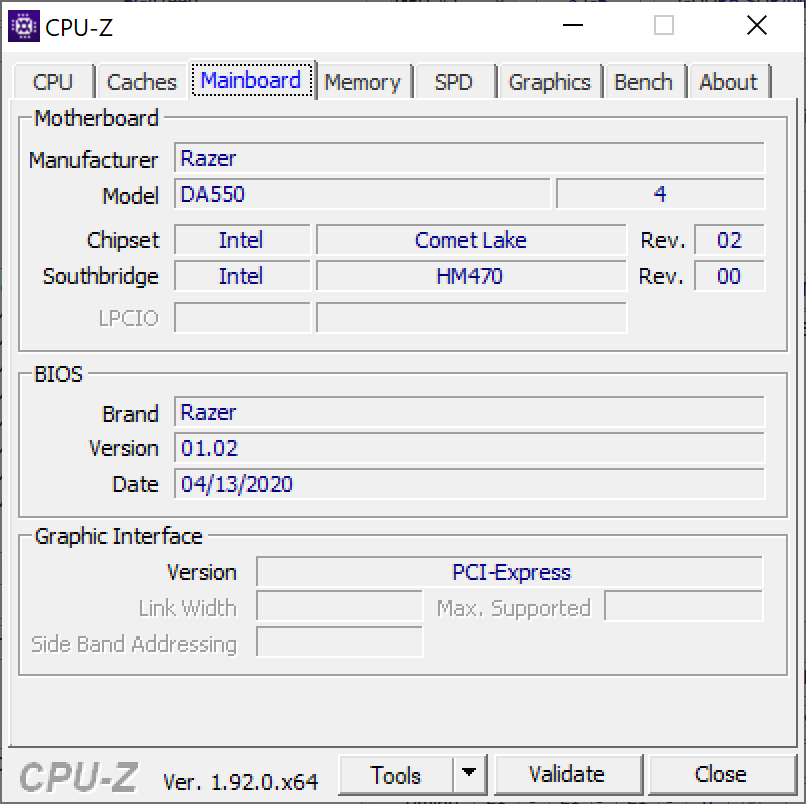
Task: Show the About tab
Action: pyautogui.click(x=728, y=82)
